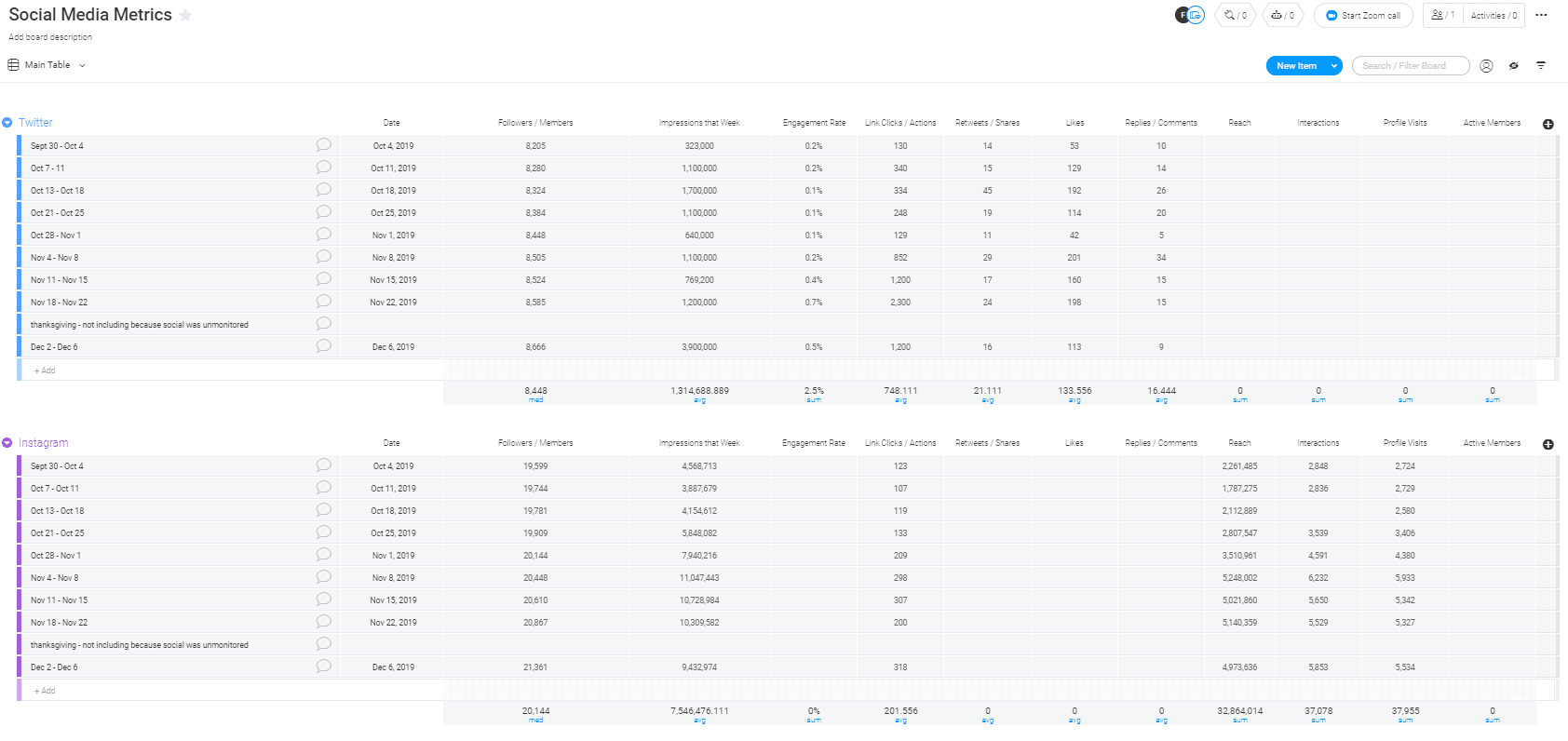Click Twitter impressions cell 3,900,000
This screenshot has width=1568, height=741.
click(x=699, y=346)
